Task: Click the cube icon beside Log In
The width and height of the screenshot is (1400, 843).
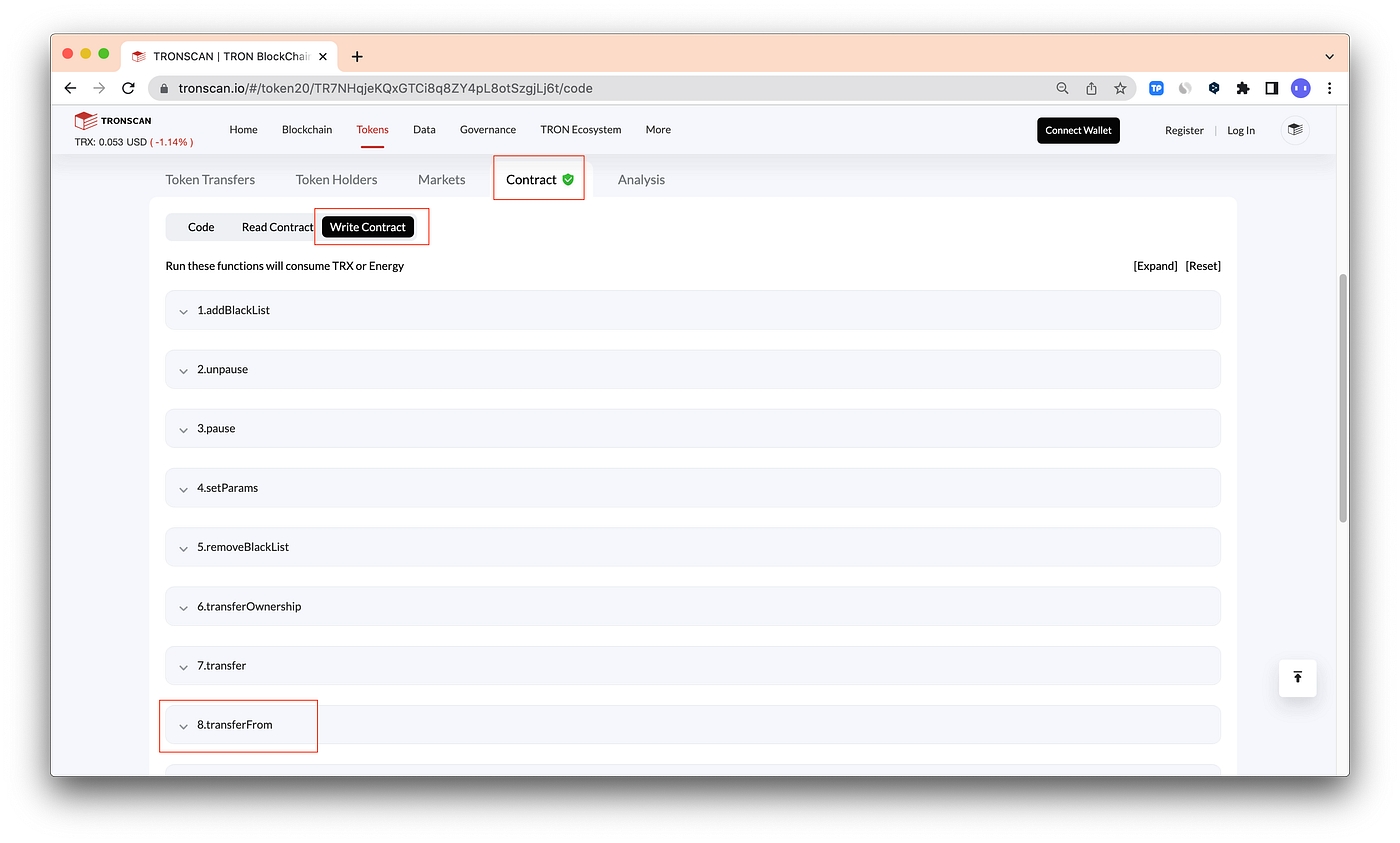Action: (x=1295, y=130)
